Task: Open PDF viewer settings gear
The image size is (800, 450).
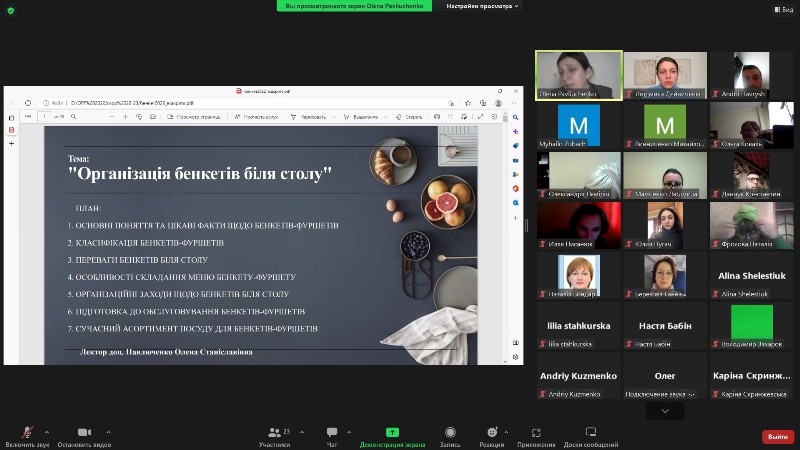Action: coord(494,117)
